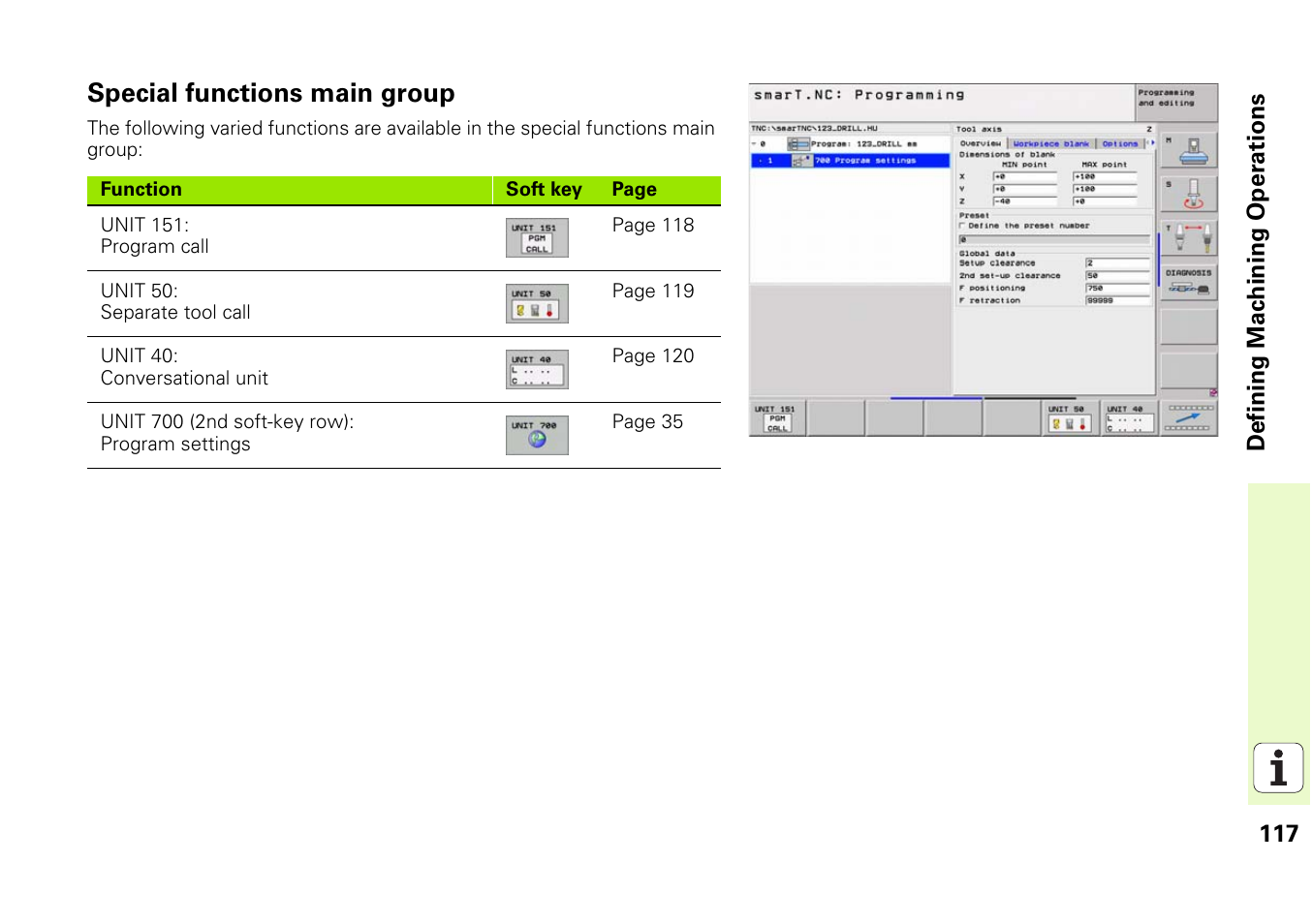Click the X MAX point field showing +100
1312x924 pixels.
point(1105,177)
